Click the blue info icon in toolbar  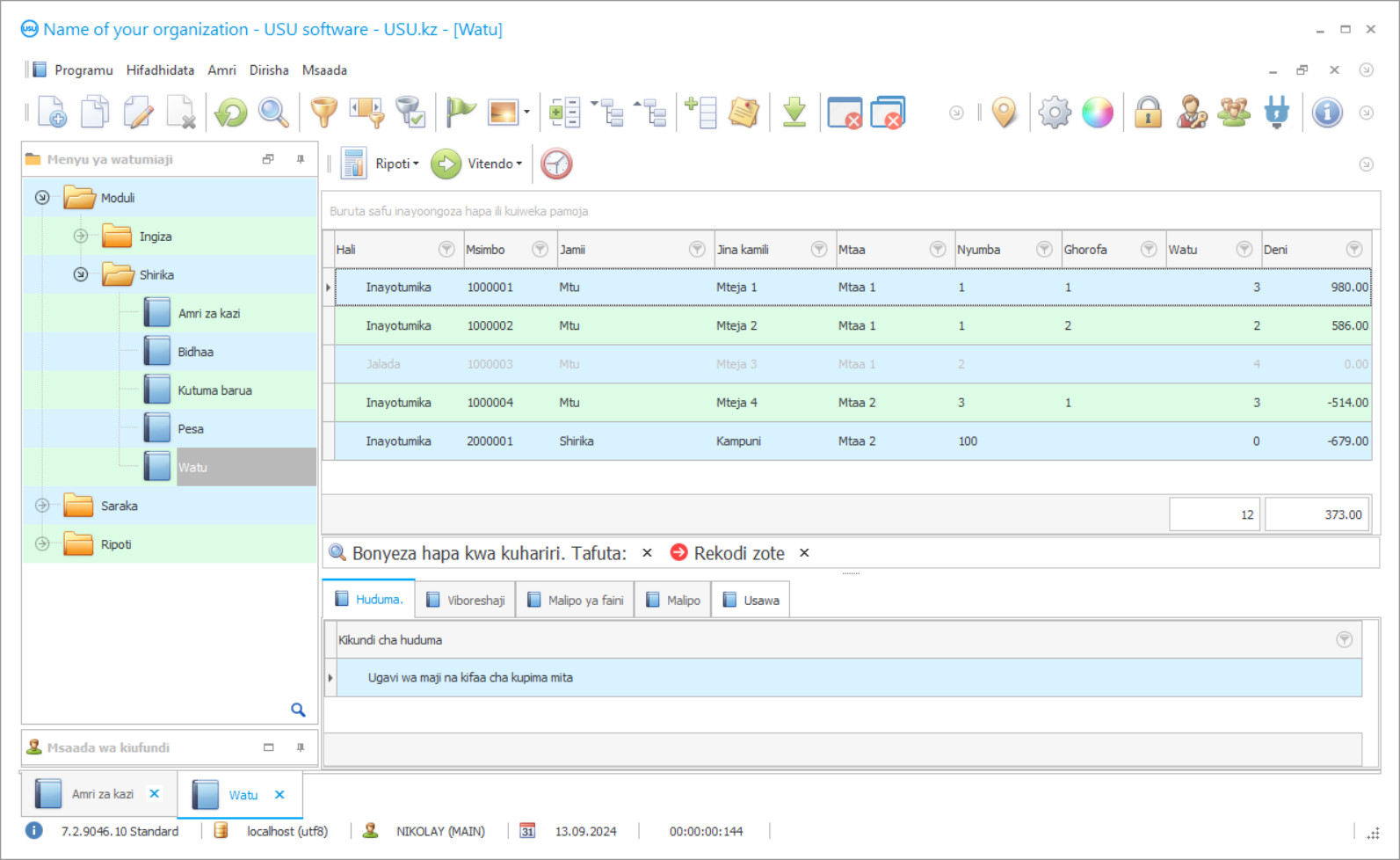click(1327, 113)
